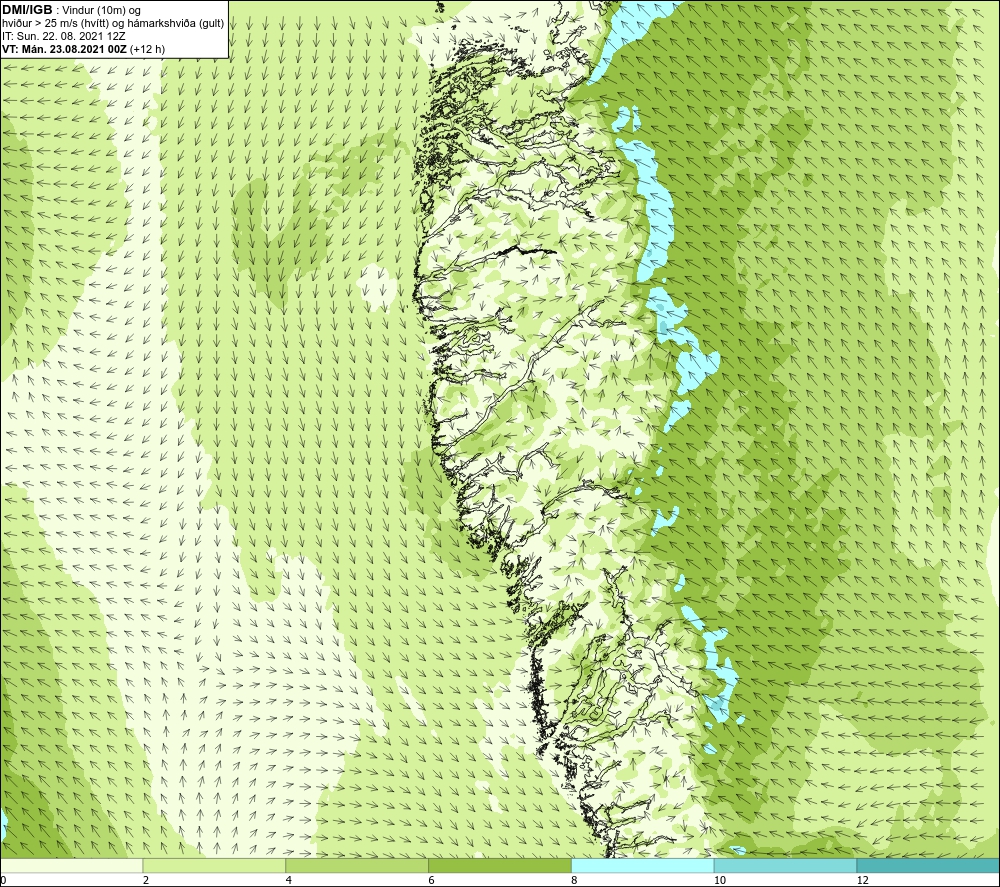Click the 4–6 m/s green legend swatch
1000x887 pixels.
tap(357, 865)
